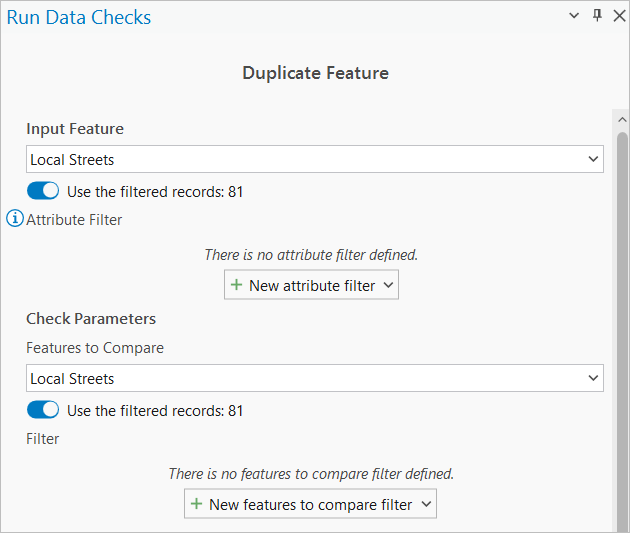
Task: Expand the New attribute filter dropdown arrow
Action: [388, 286]
